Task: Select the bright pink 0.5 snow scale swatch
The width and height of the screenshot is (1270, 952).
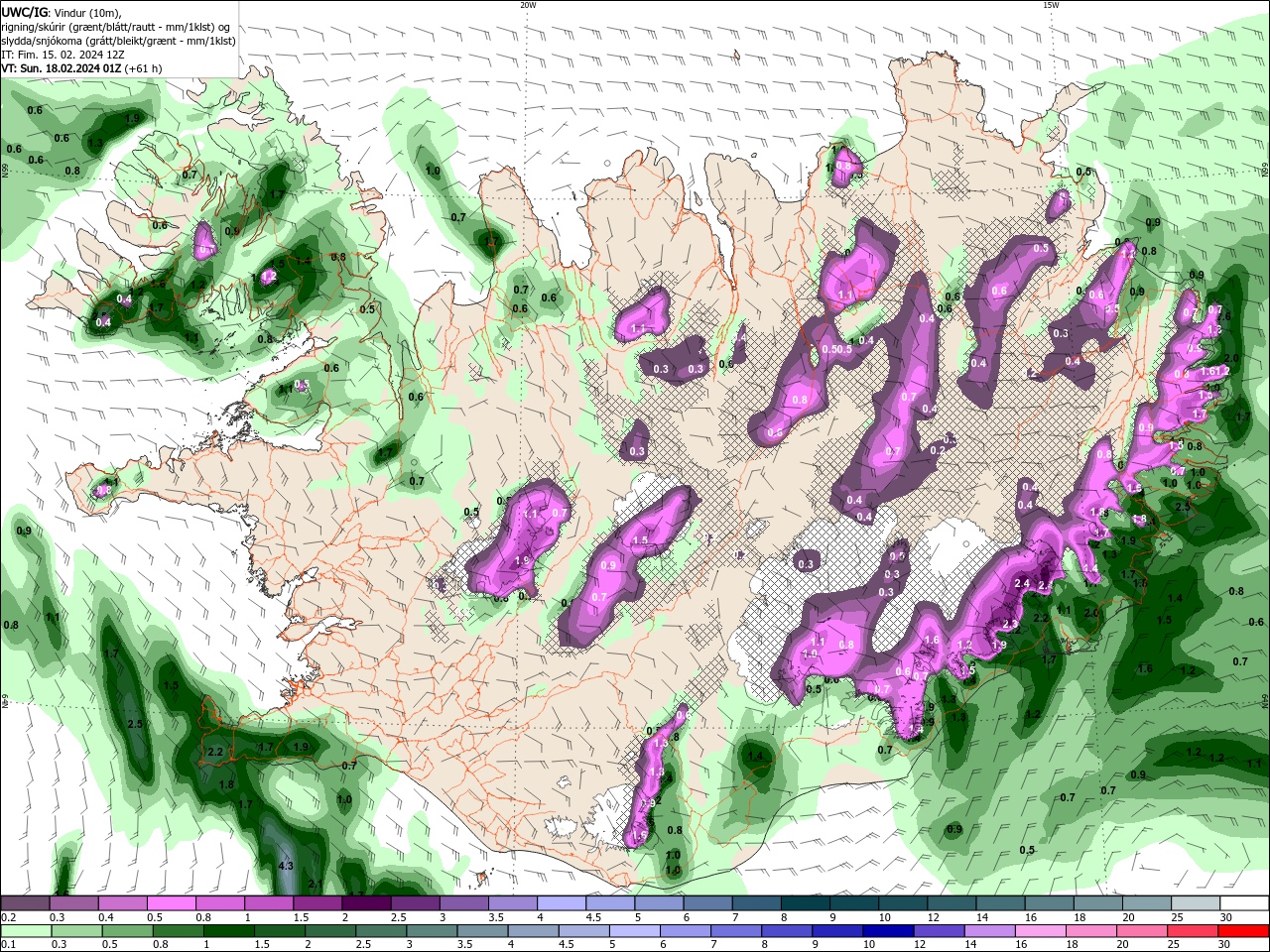Action: [172, 903]
